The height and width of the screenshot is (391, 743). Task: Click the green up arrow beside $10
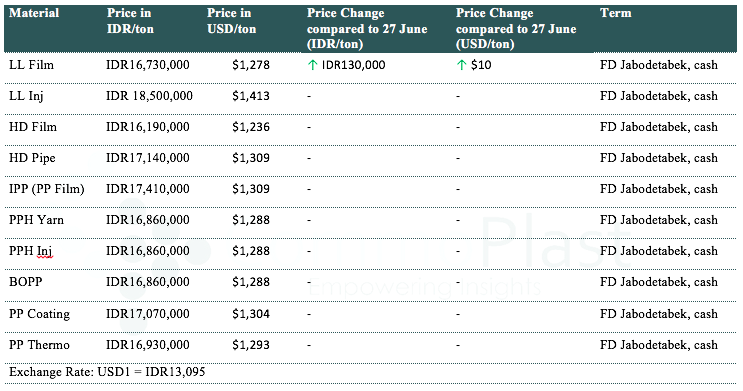[462, 65]
